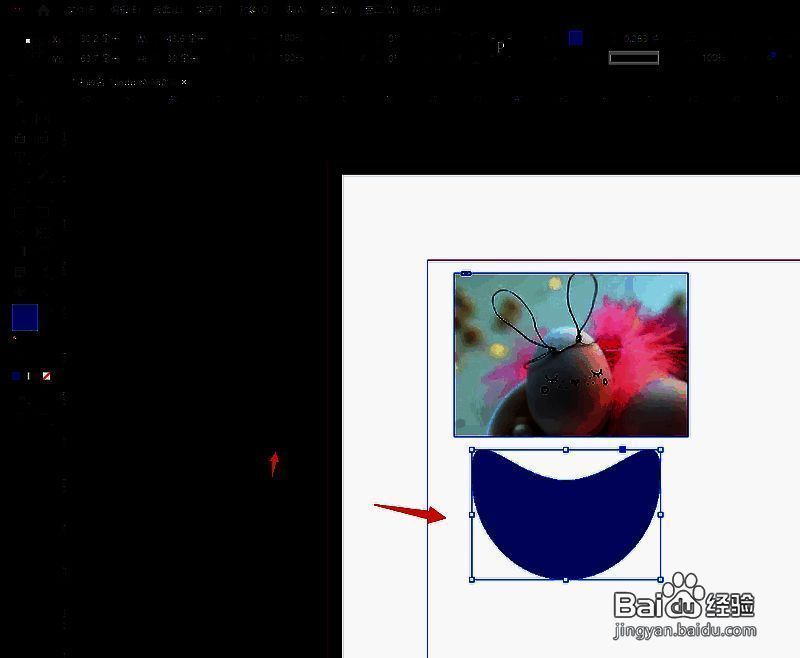Viewport: 800px width, 658px height.
Task: Toggle Apply Color button below the fill swatch
Action: 16,376
